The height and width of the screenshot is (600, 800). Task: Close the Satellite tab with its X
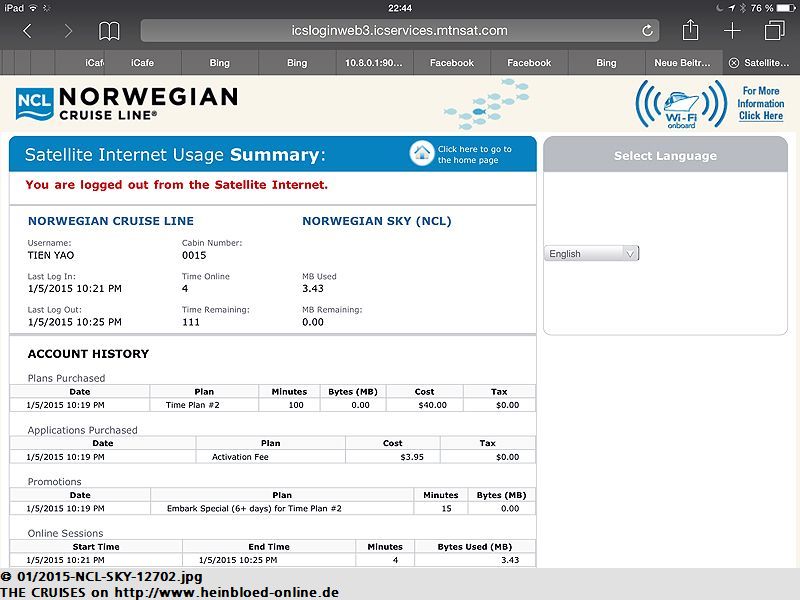pos(734,63)
